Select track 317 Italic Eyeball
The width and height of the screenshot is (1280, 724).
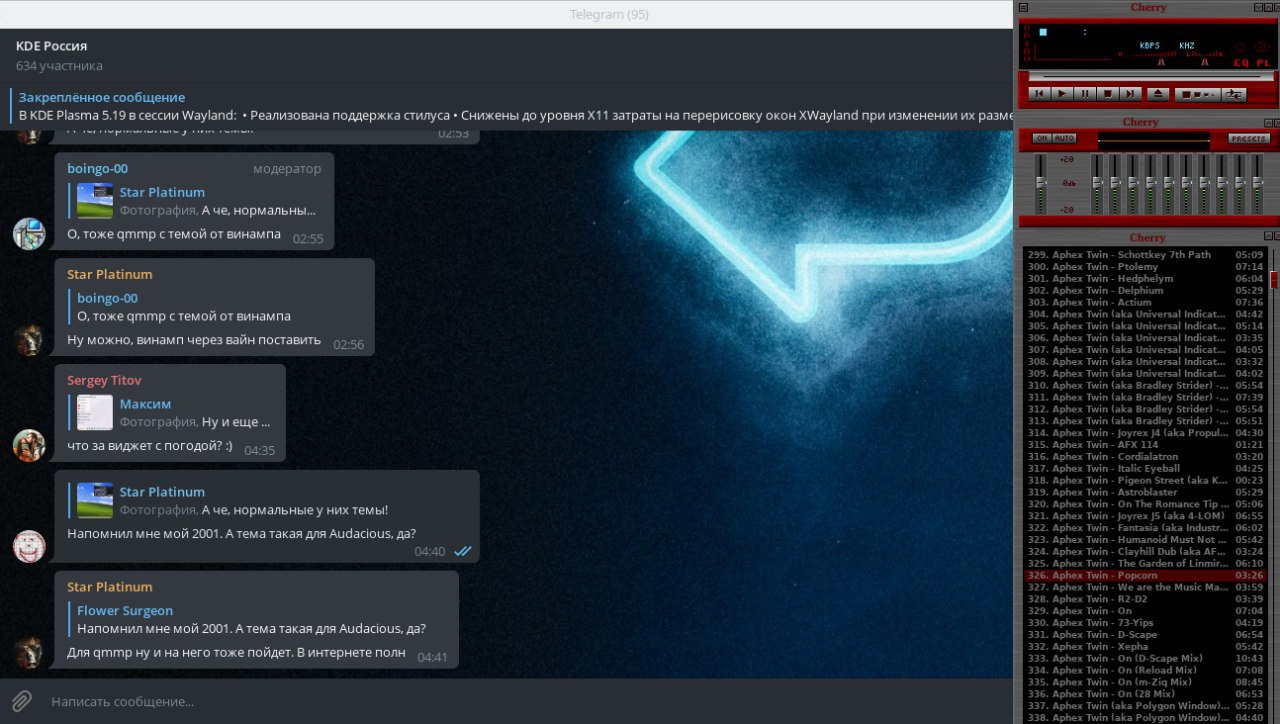1145,468
